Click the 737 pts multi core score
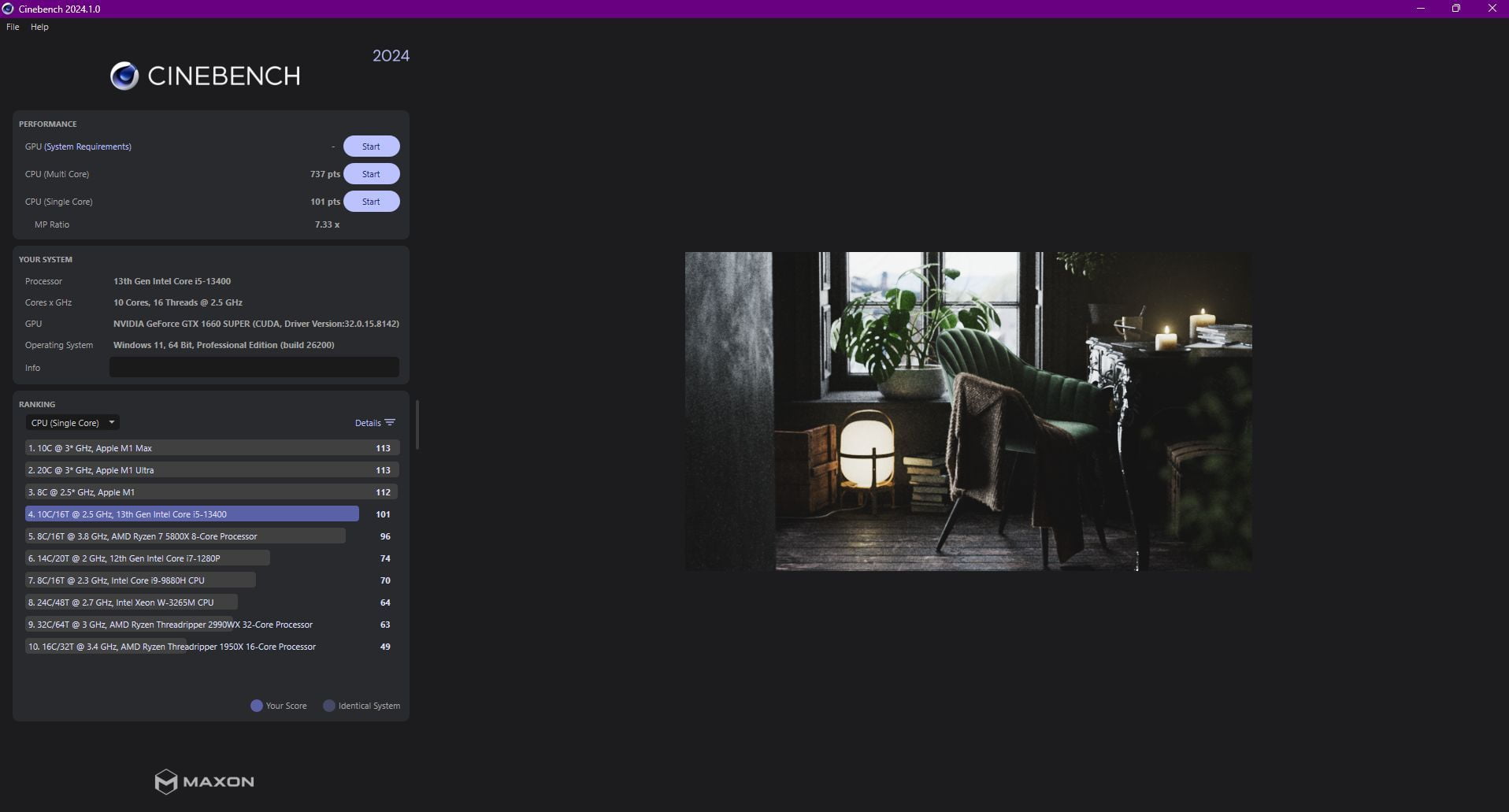Viewport: 1509px width, 812px height. (x=324, y=174)
